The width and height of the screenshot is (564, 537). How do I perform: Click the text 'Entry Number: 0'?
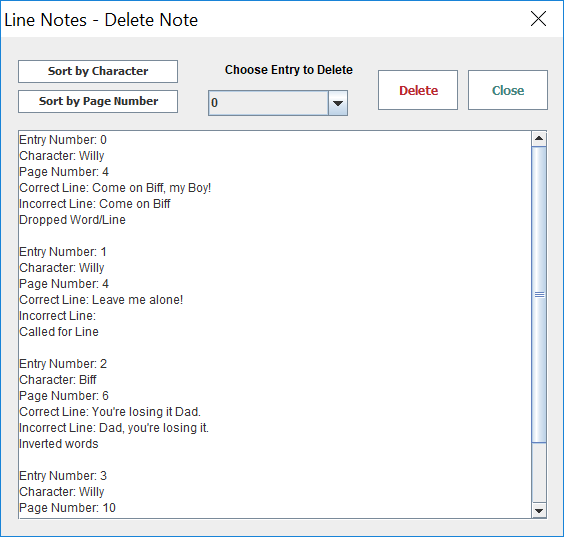63,140
